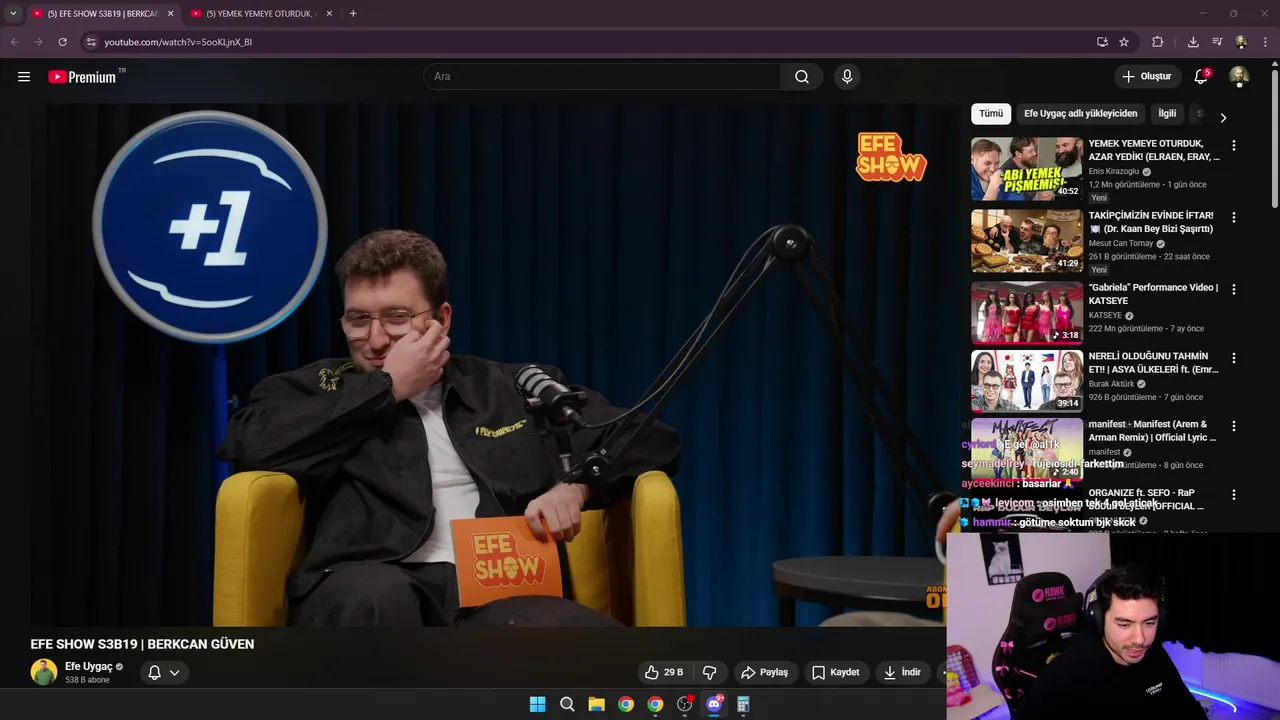The width and height of the screenshot is (1280, 720).
Task: Open the YouTube hamburger guide menu
Action: tap(24, 76)
